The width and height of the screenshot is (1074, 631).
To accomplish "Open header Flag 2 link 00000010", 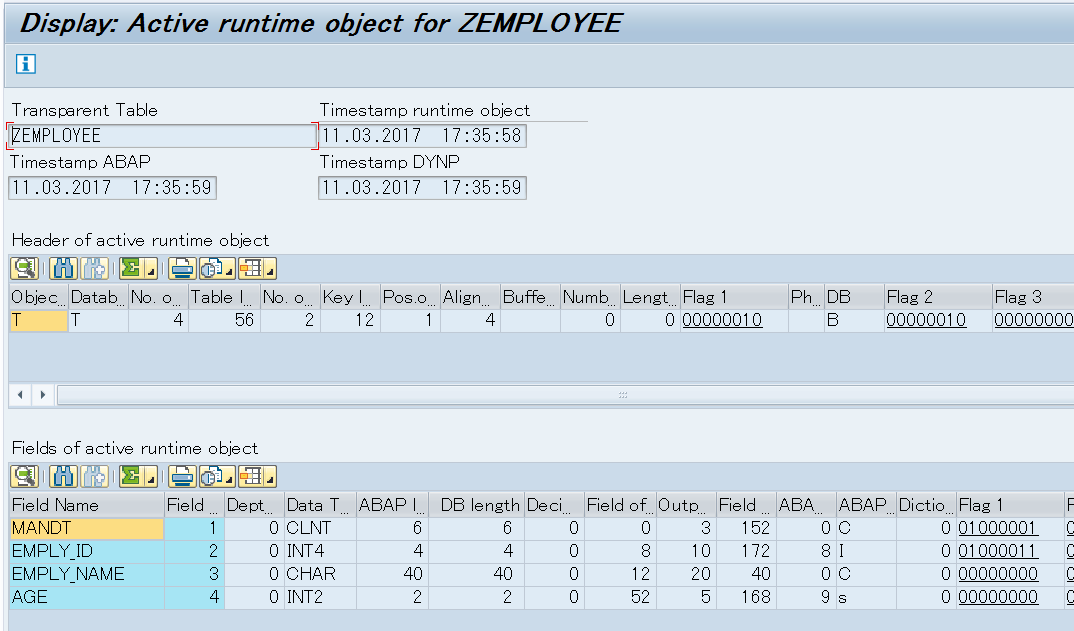I will tap(926, 320).
